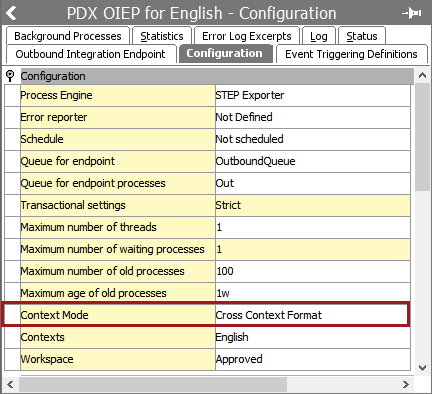Open Event Triggering Definitions tab

point(351,54)
